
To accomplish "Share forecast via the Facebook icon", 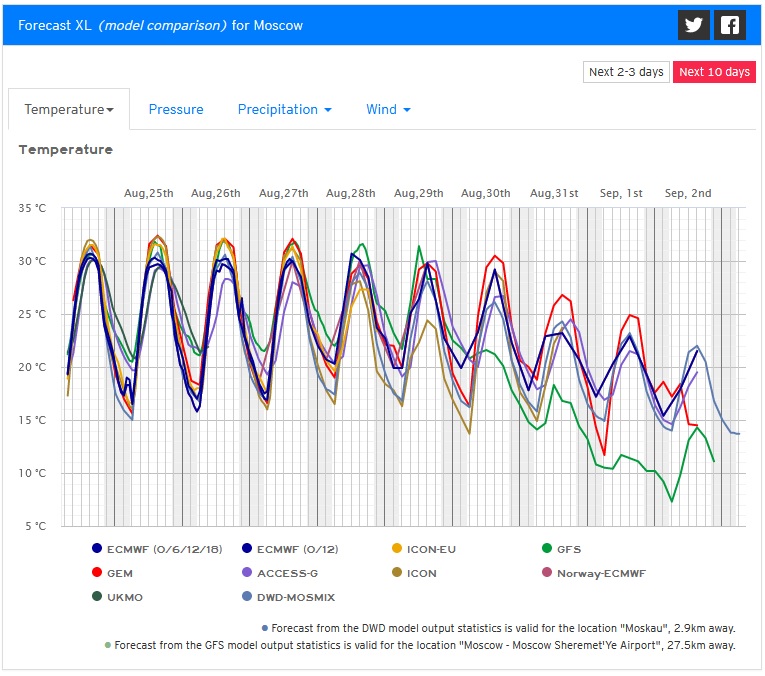I will coord(730,25).
